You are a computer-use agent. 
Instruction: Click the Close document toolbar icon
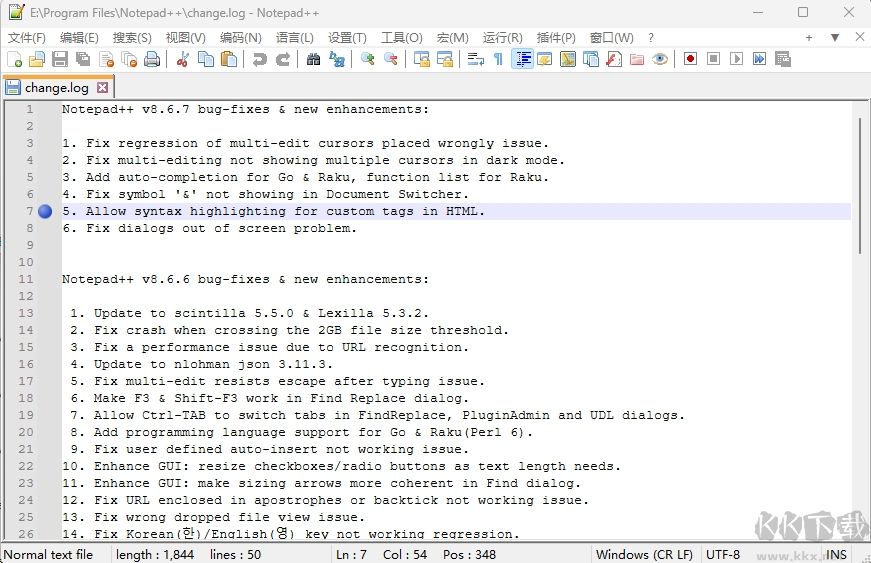pyautogui.click(x=106, y=59)
